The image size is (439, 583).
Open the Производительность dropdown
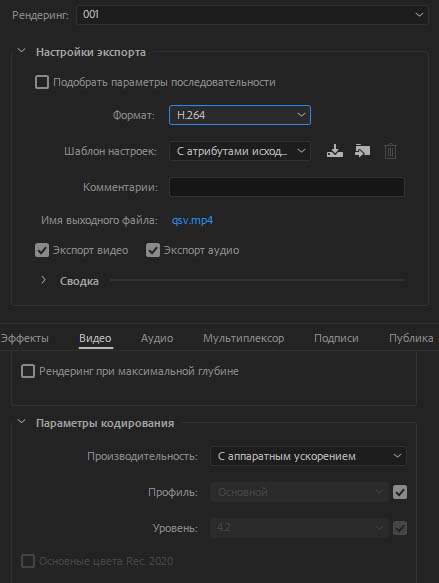click(x=308, y=456)
